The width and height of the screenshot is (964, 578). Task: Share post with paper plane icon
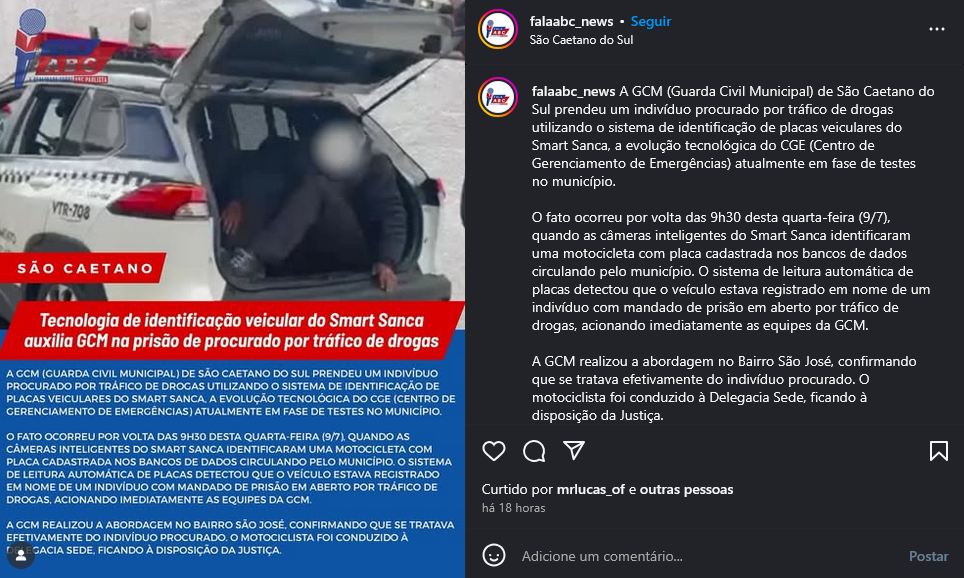(574, 450)
